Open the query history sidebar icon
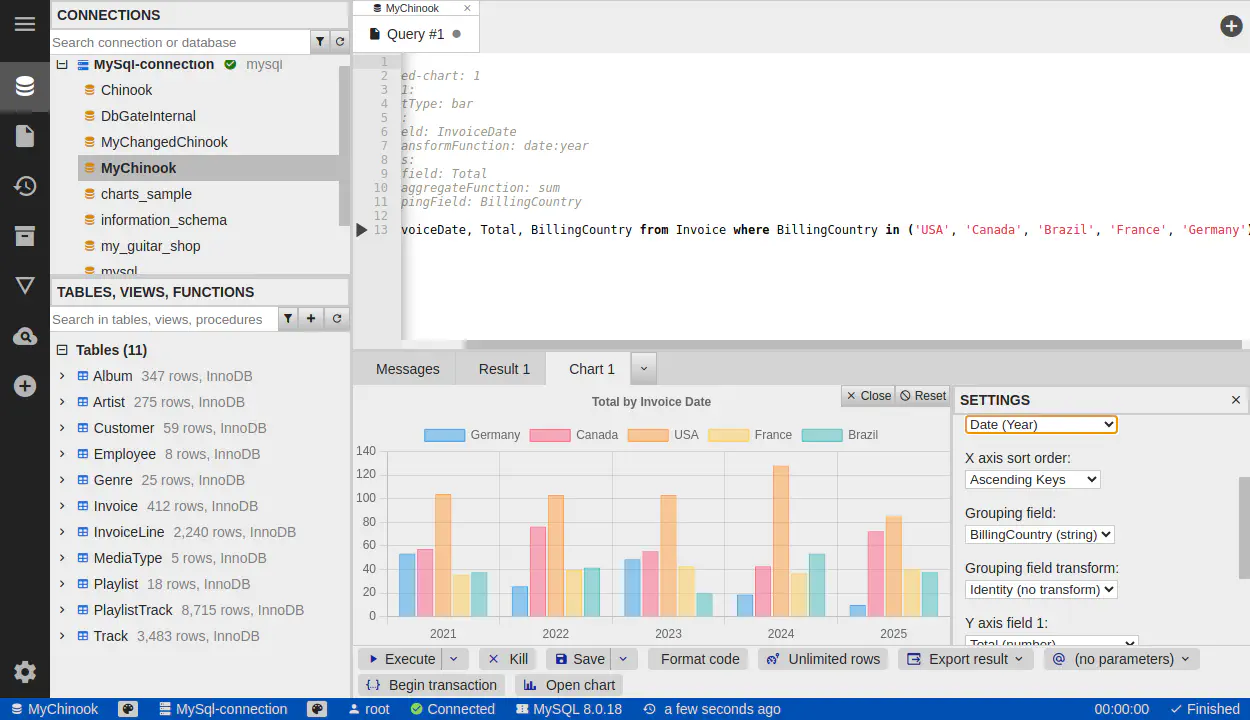The image size is (1250, 720). point(25,186)
